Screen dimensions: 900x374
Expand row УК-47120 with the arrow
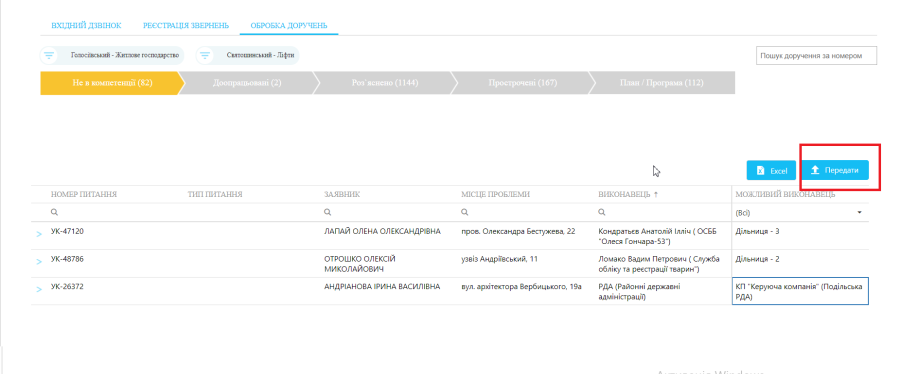[40, 234]
